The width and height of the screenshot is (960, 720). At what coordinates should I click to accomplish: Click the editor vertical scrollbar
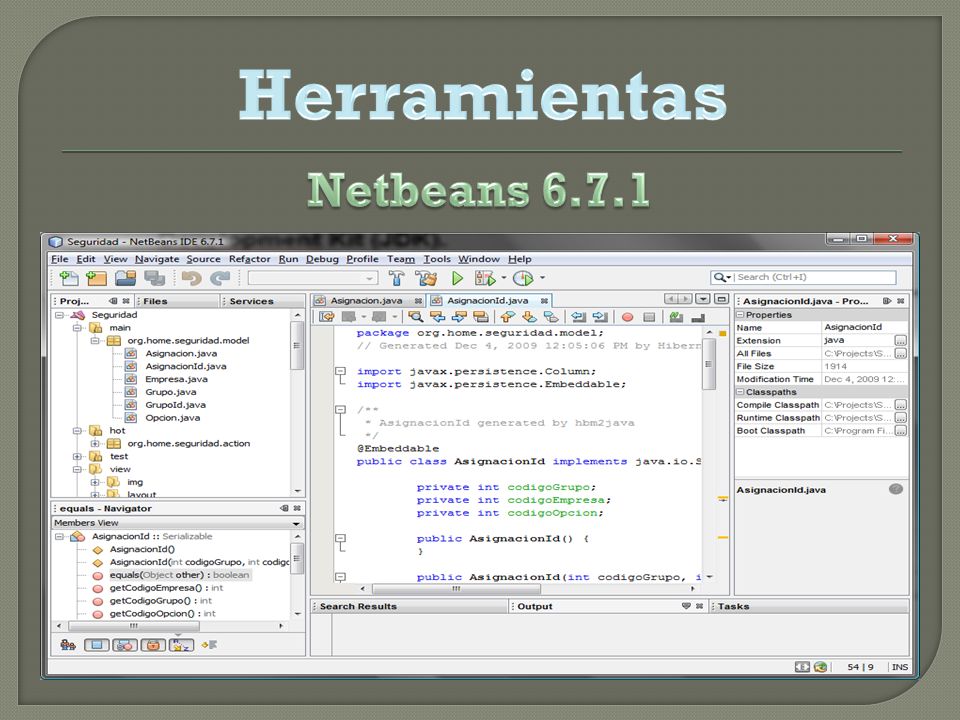pos(708,364)
